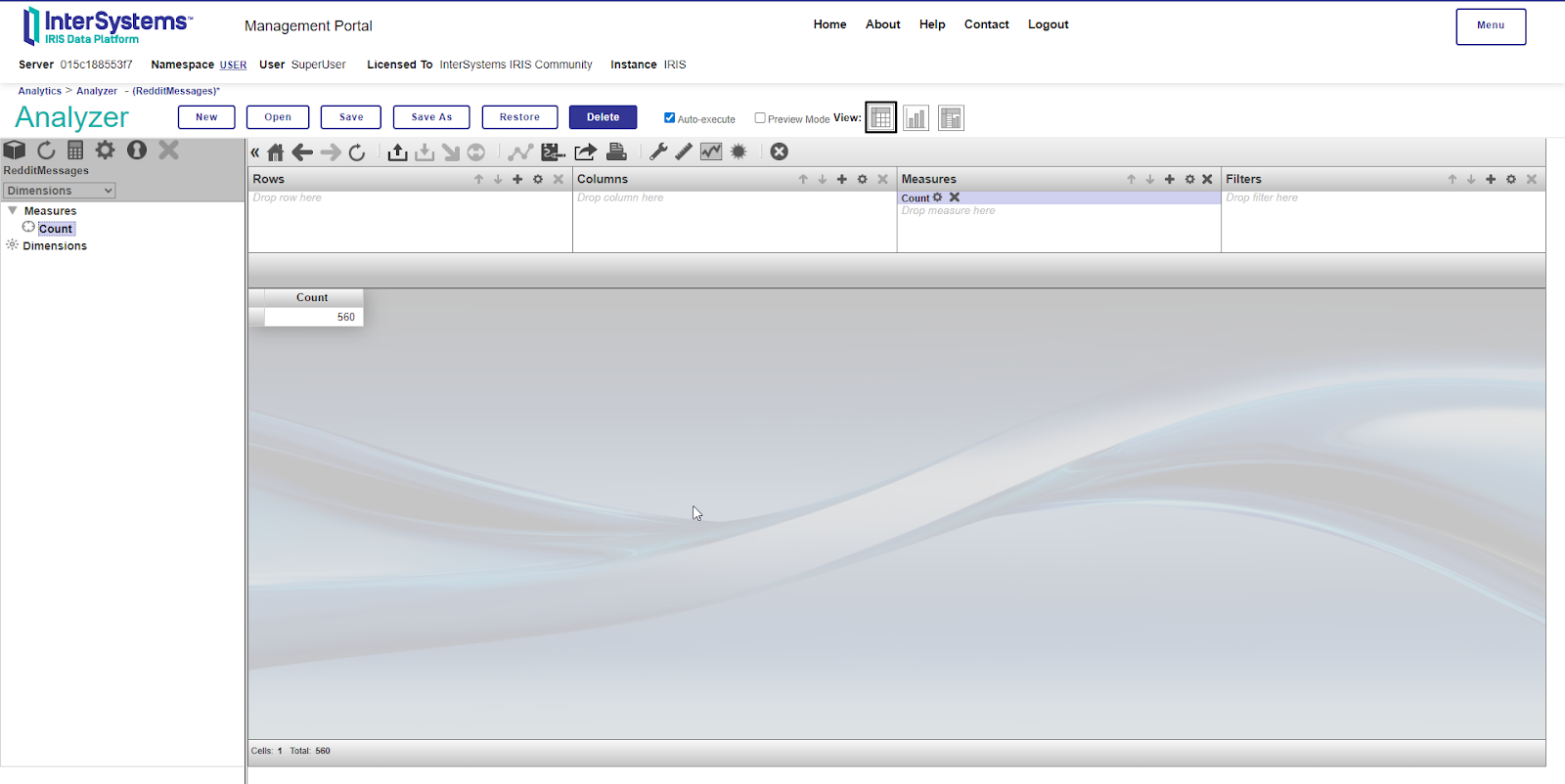Click the printer icon in pivot toolbar

(x=616, y=152)
